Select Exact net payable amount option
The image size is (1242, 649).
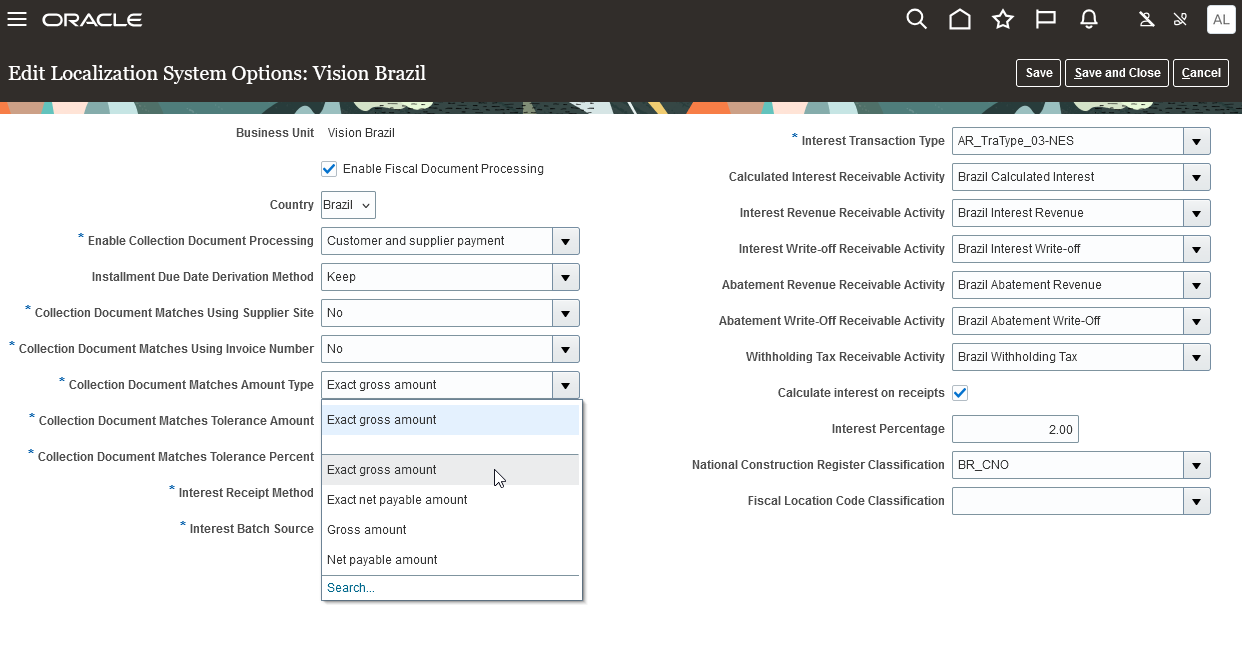pos(451,500)
